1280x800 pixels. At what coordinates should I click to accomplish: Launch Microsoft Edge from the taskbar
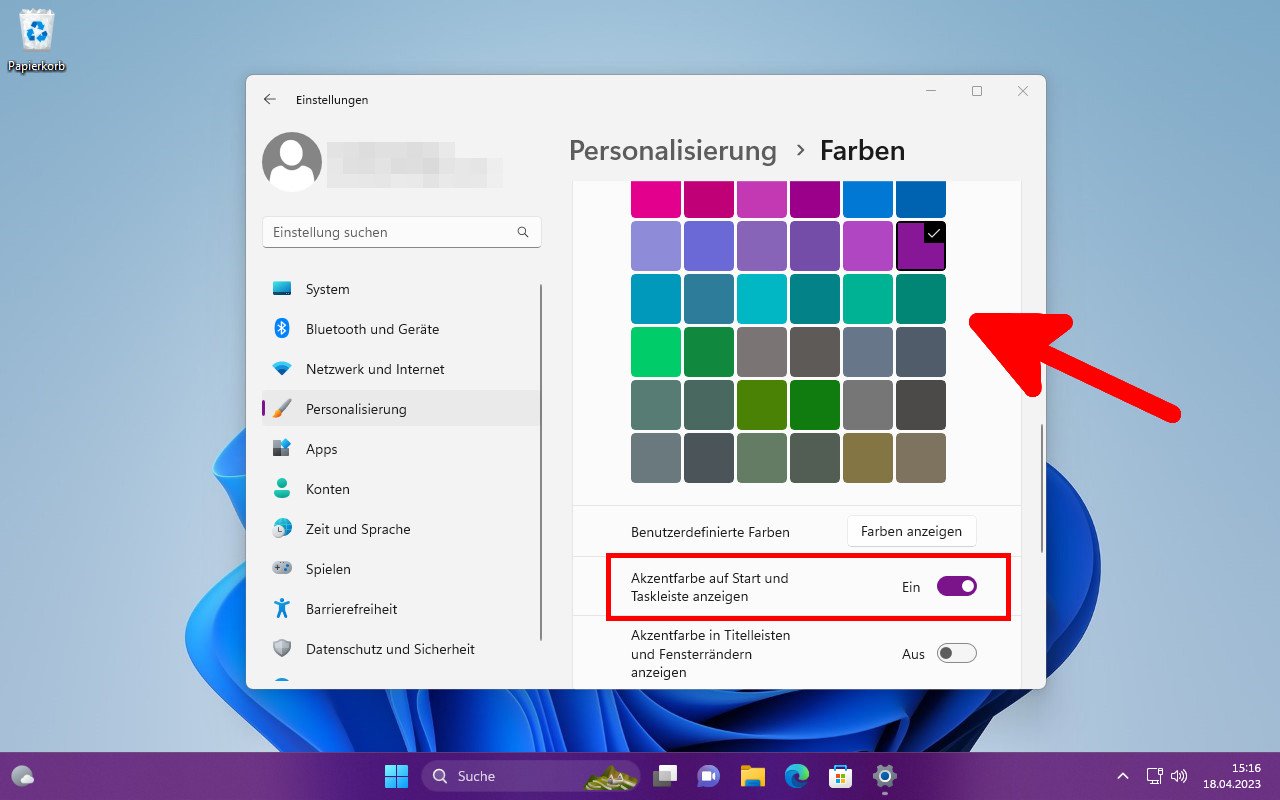[x=796, y=776]
